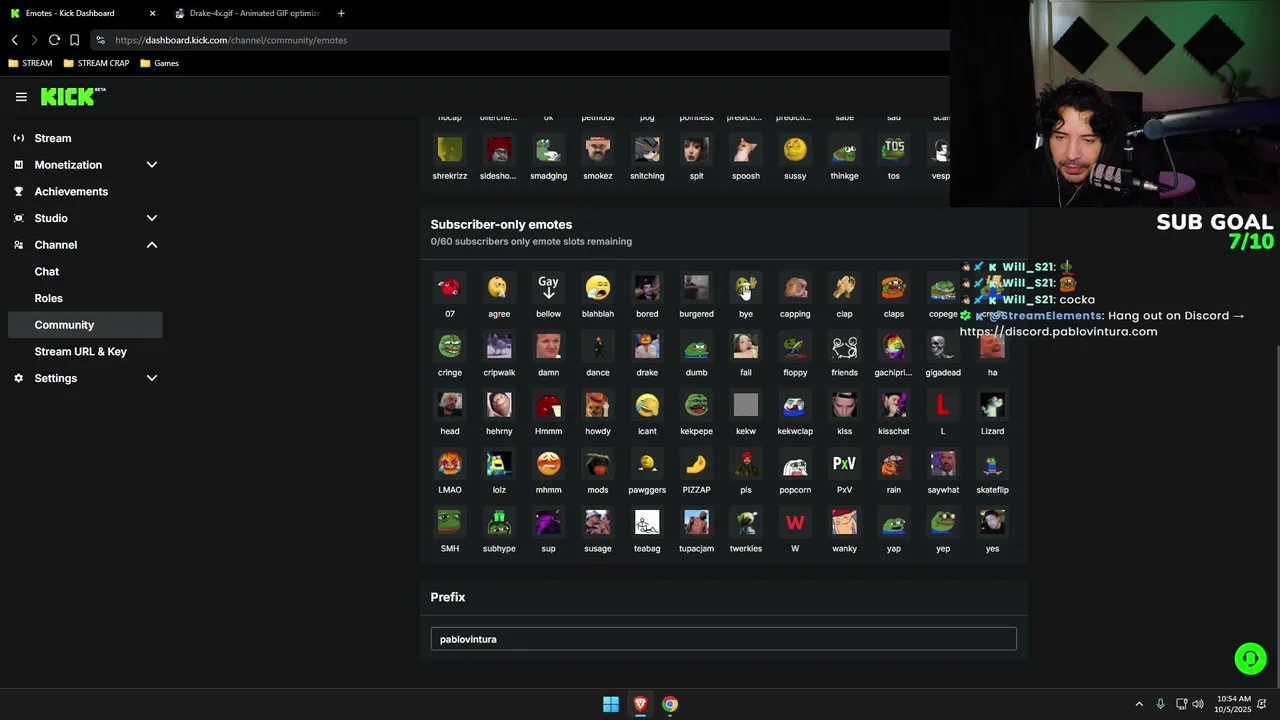
Task: Open the Games bookmark folder
Action: click(160, 63)
